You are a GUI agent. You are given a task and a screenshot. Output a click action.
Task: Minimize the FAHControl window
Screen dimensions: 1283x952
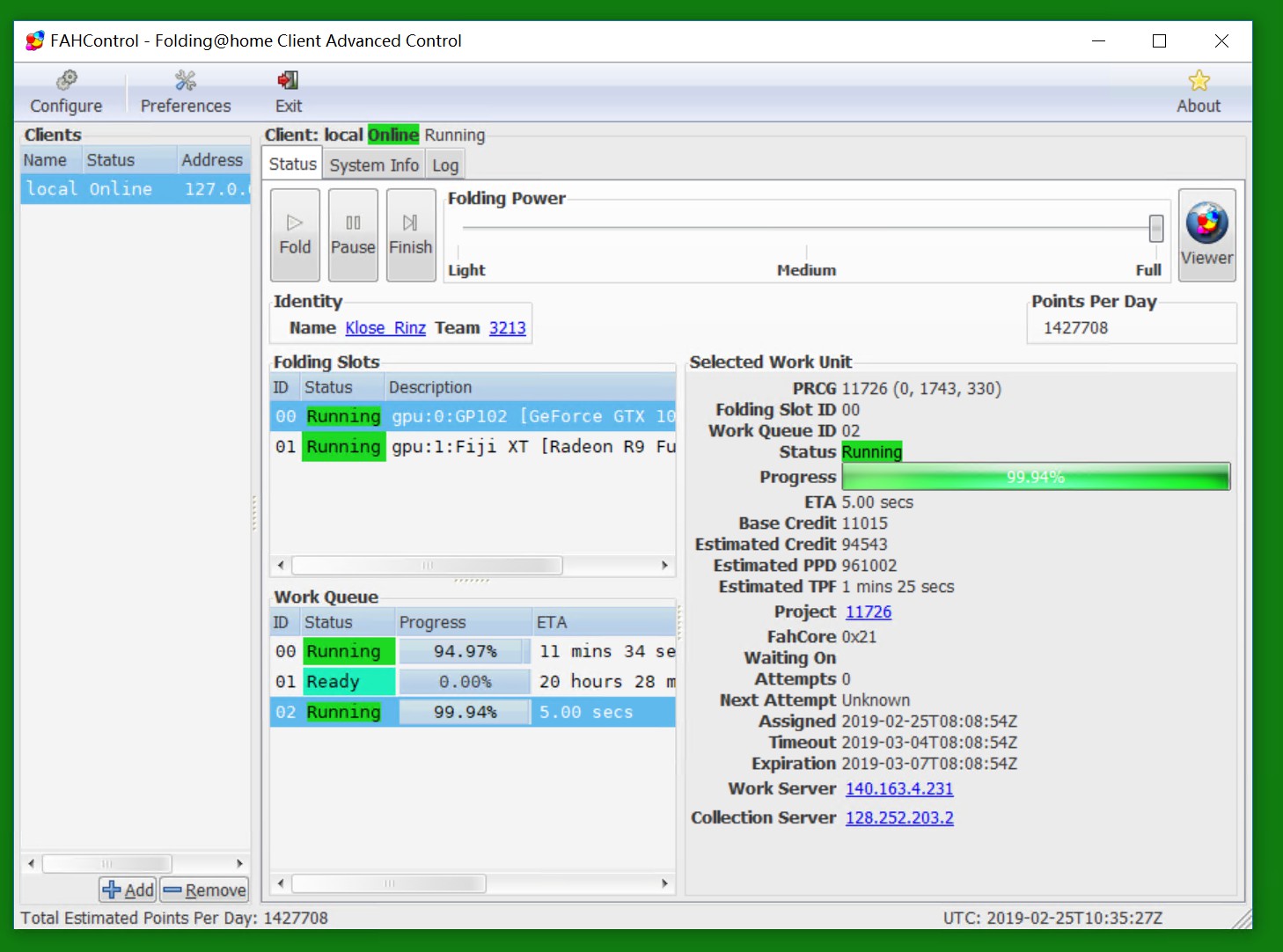coord(1098,40)
